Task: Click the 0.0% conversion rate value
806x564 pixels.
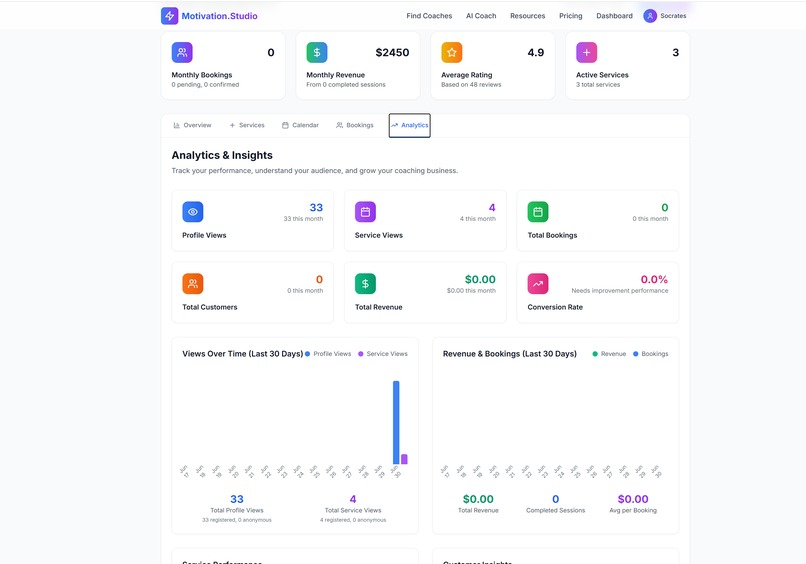Action: (654, 280)
